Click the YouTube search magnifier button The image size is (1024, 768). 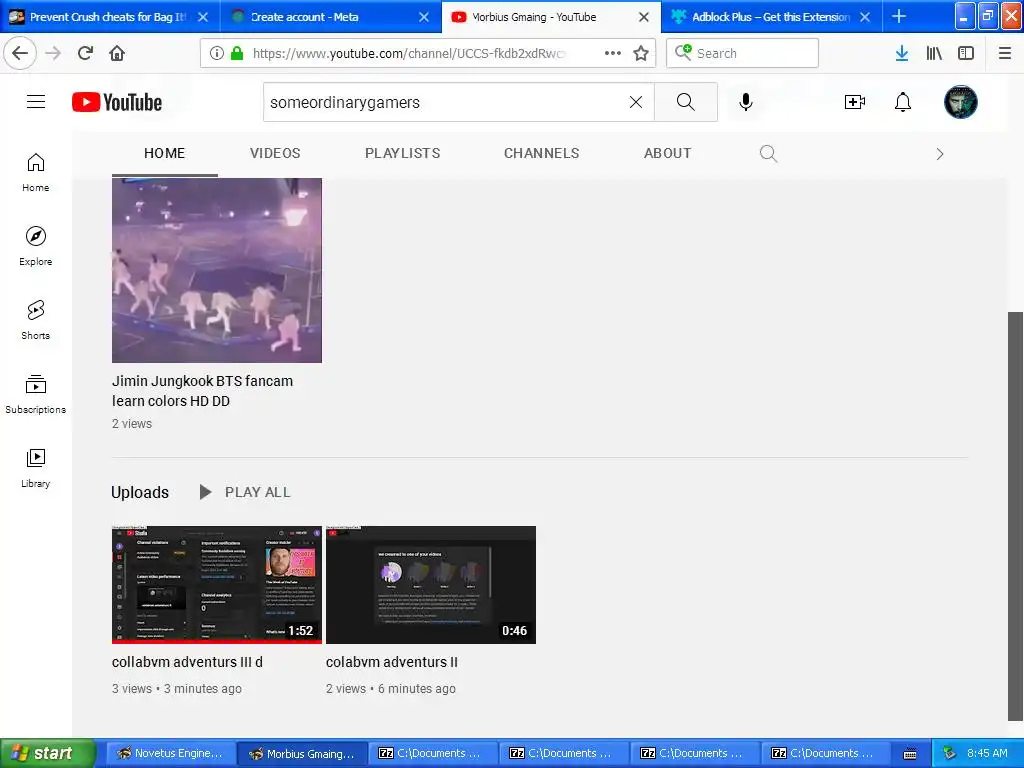click(686, 102)
